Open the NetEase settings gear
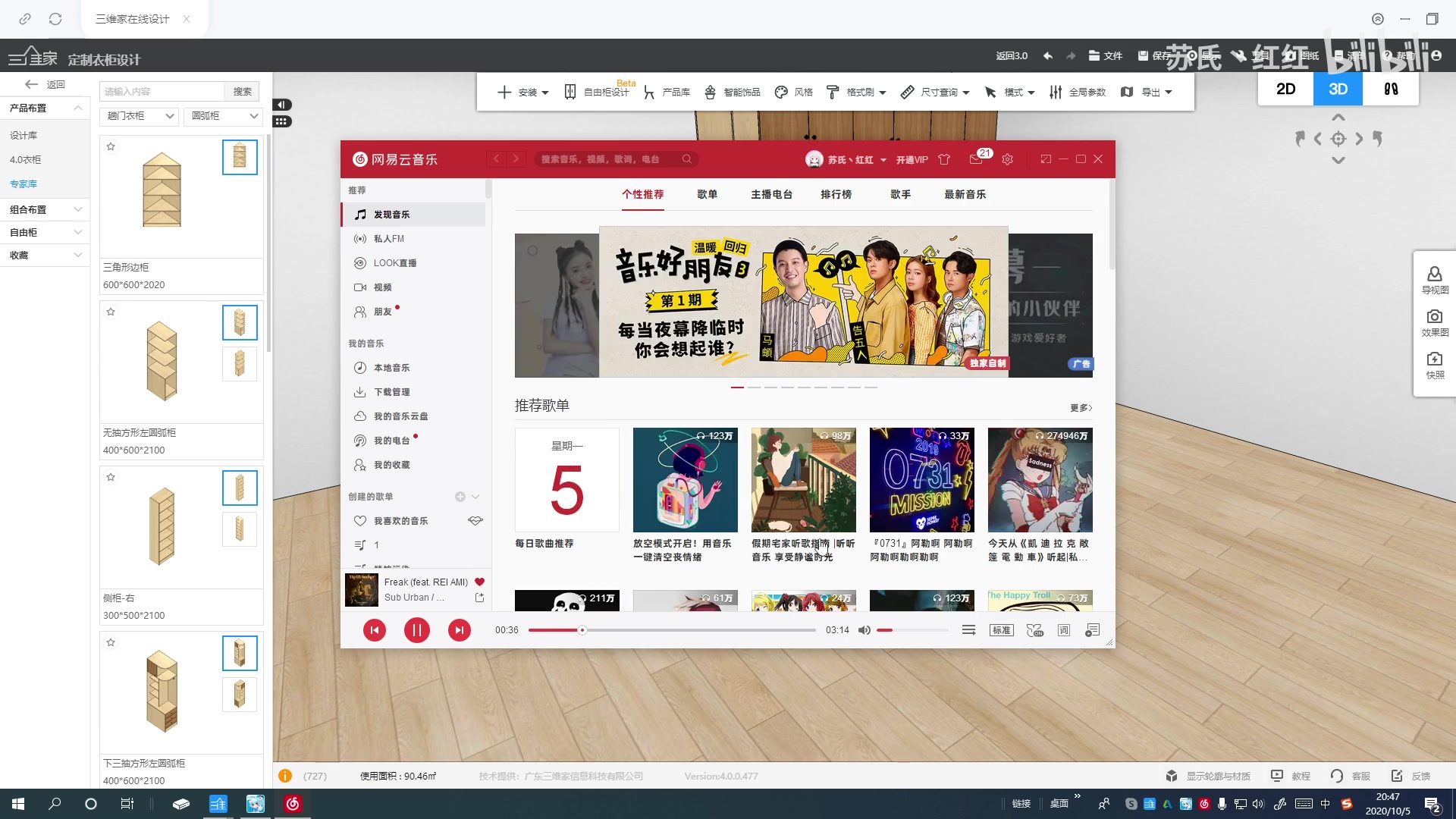Screen dimensions: 1456x819 point(1007,159)
